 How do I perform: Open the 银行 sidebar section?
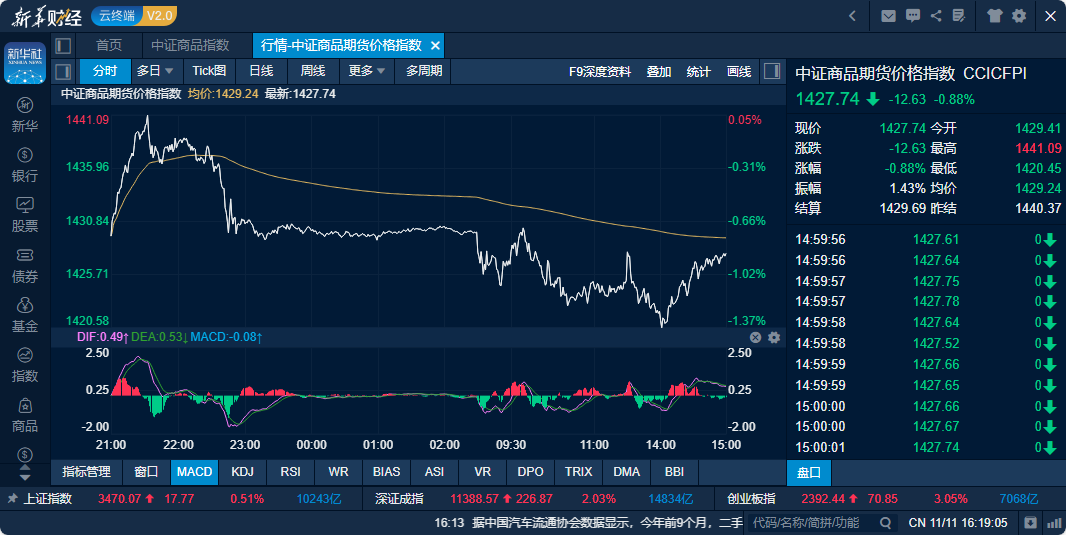tap(24, 165)
